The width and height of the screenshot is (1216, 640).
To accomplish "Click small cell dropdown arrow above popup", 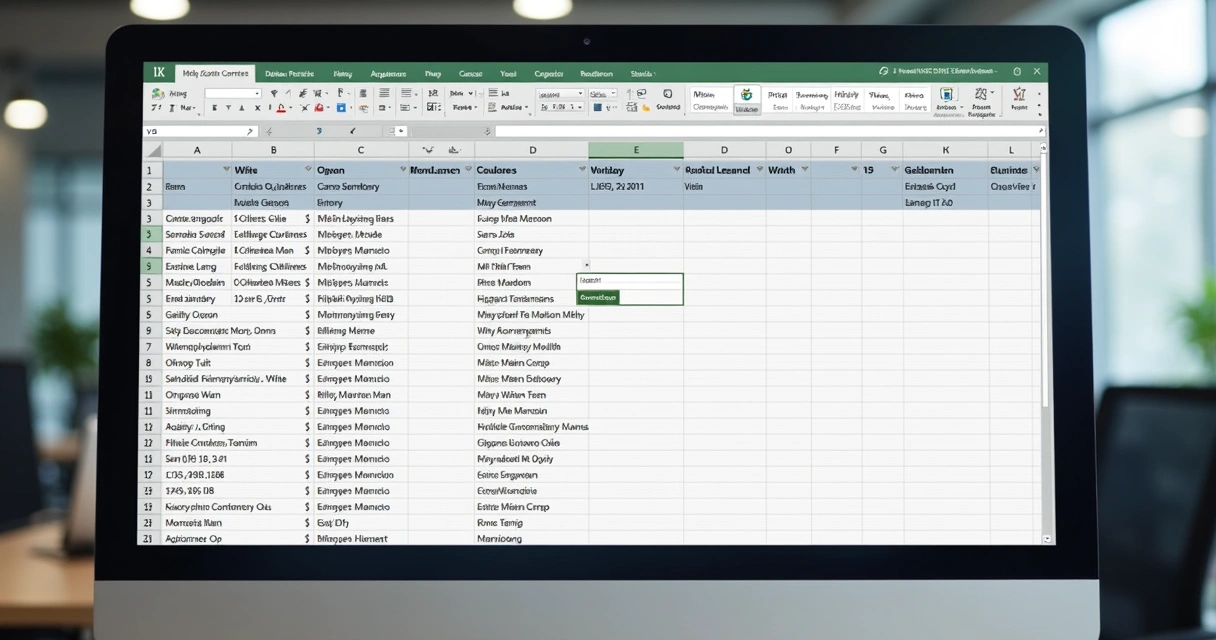I will (x=586, y=265).
